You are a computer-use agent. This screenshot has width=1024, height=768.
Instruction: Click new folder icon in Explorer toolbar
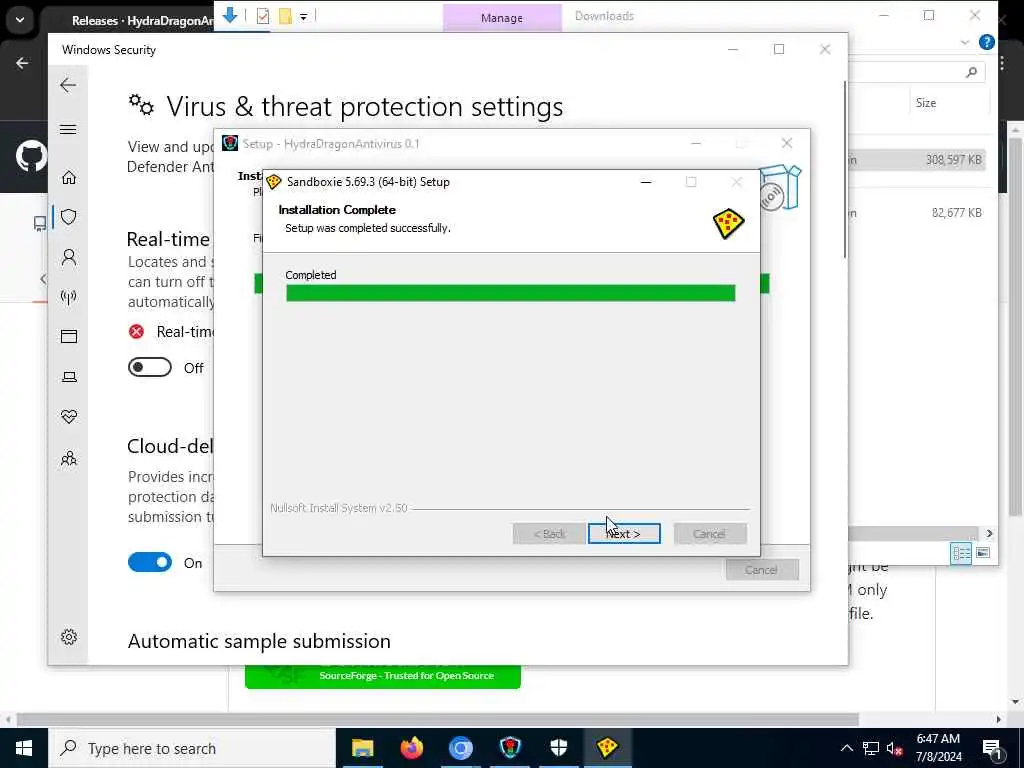(x=285, y=16)
